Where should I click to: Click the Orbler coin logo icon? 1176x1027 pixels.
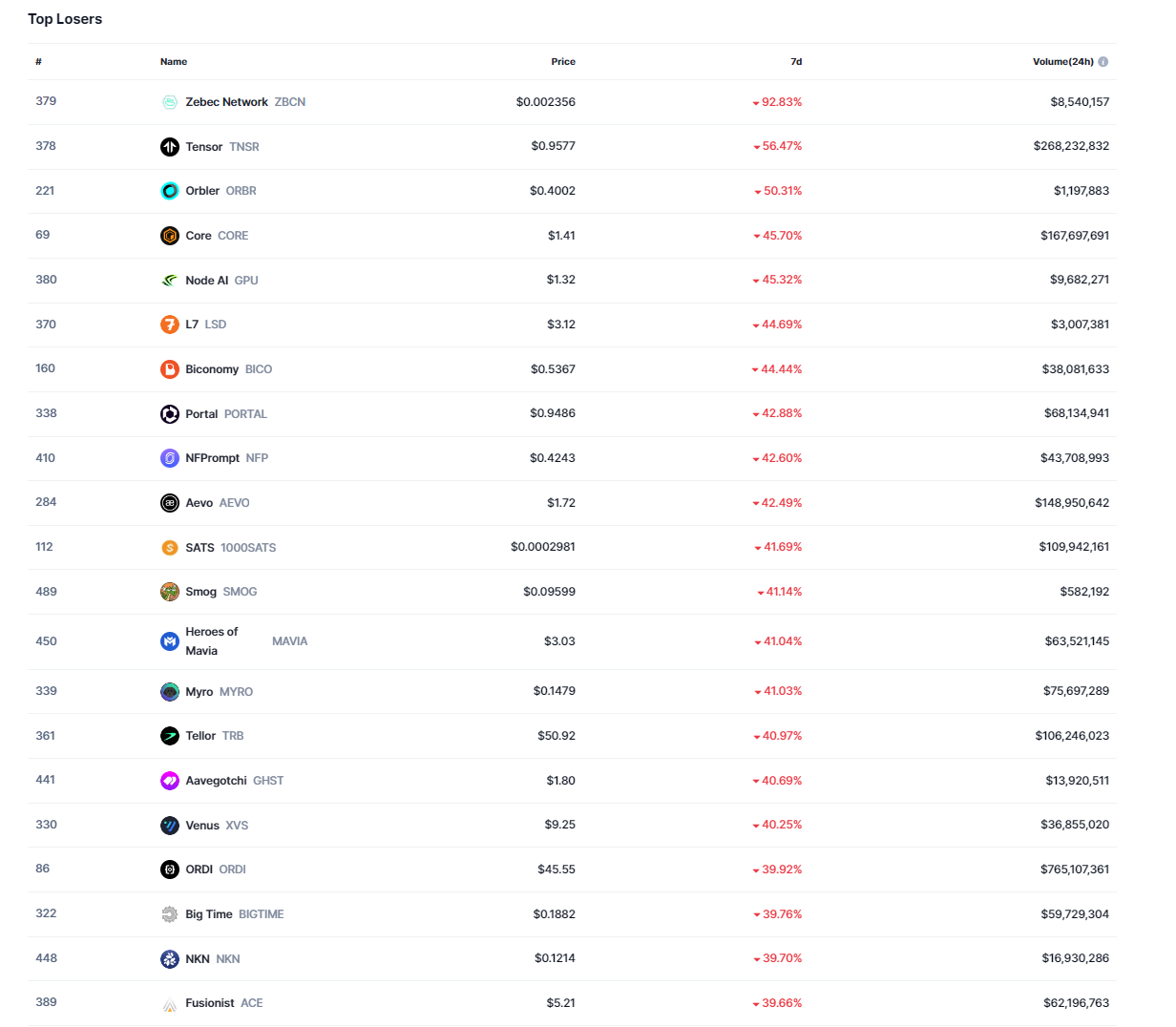coord(170,191)
